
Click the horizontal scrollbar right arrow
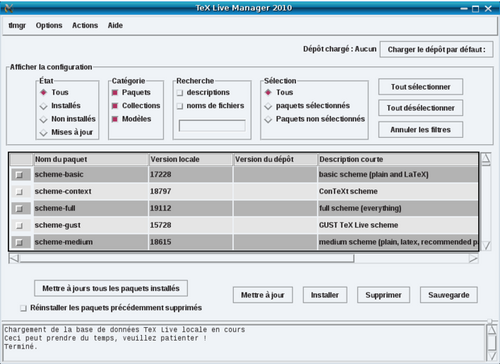[x=473, y=258]
